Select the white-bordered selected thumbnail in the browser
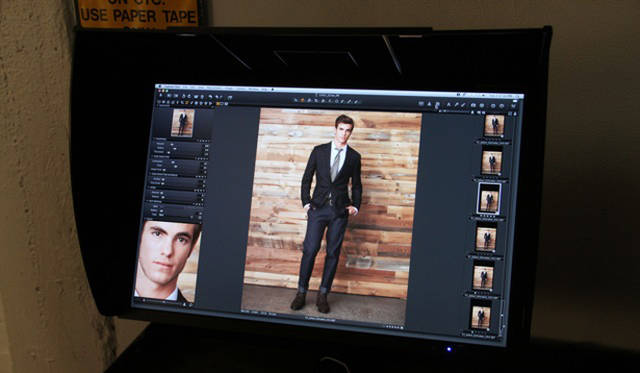Image resolution: width=640 pixels, height=373 pixels. [x=489, y=199]
